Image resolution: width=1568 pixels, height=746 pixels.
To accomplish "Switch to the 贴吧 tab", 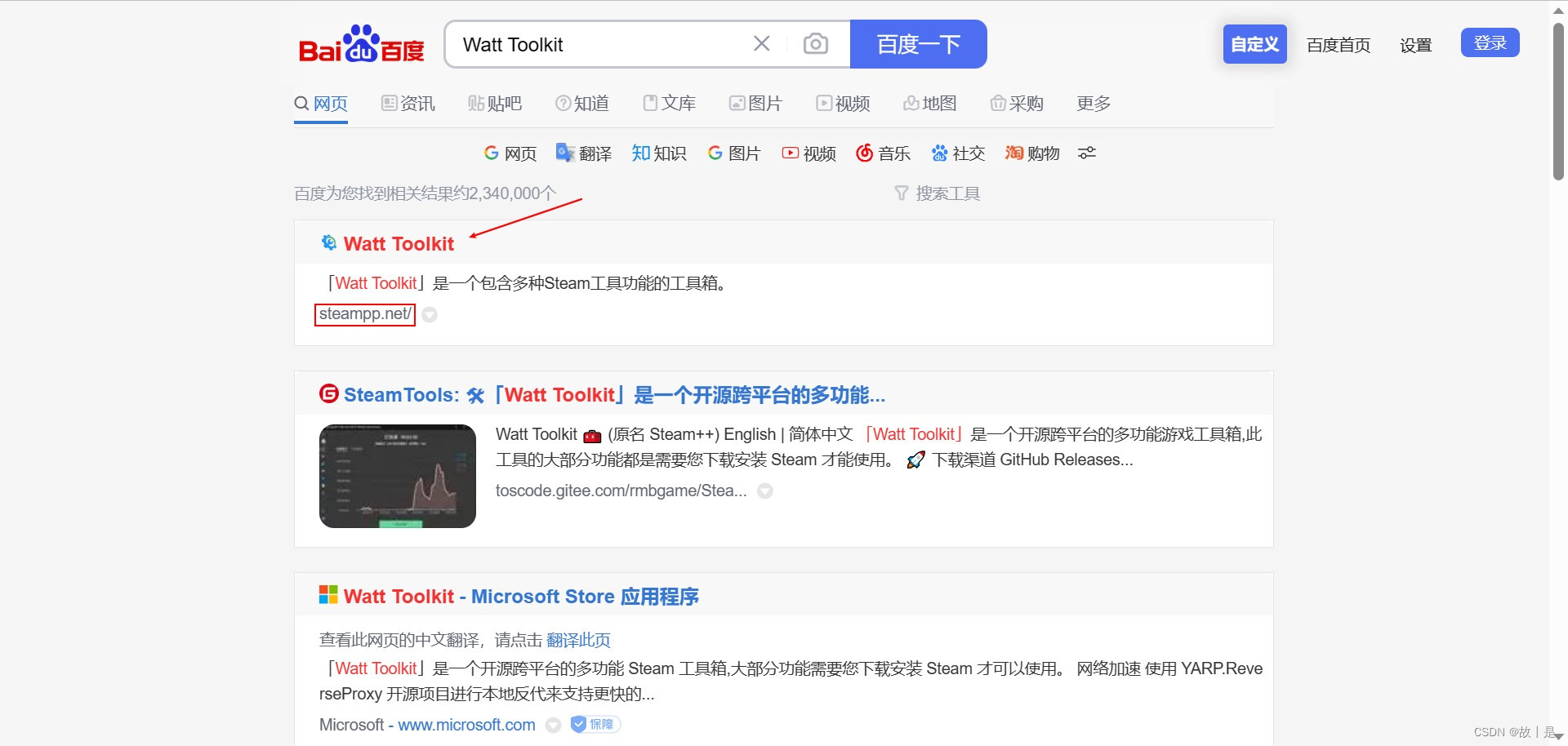I will click(495, 104).
